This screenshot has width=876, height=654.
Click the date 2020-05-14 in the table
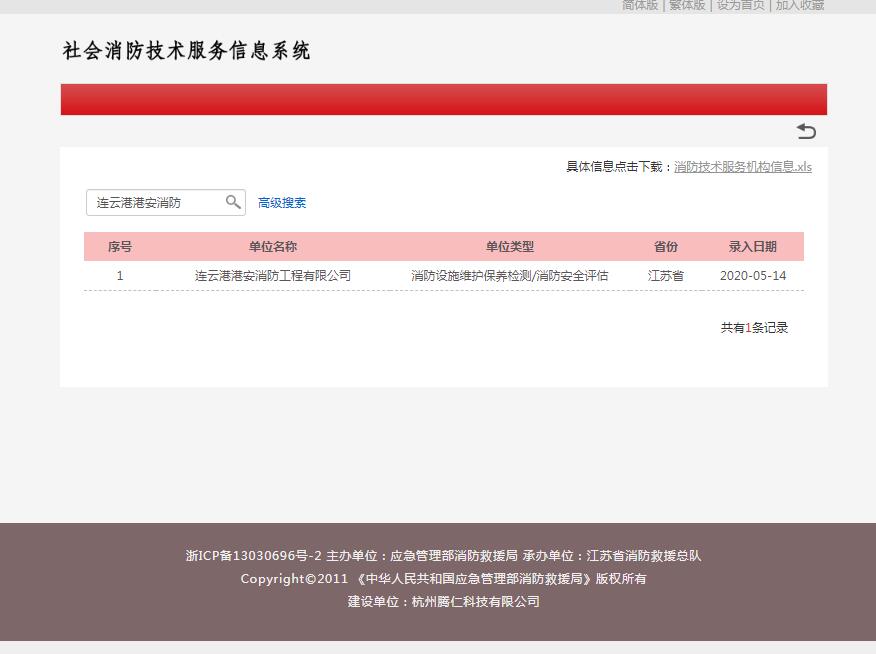[x=752, y=275]
